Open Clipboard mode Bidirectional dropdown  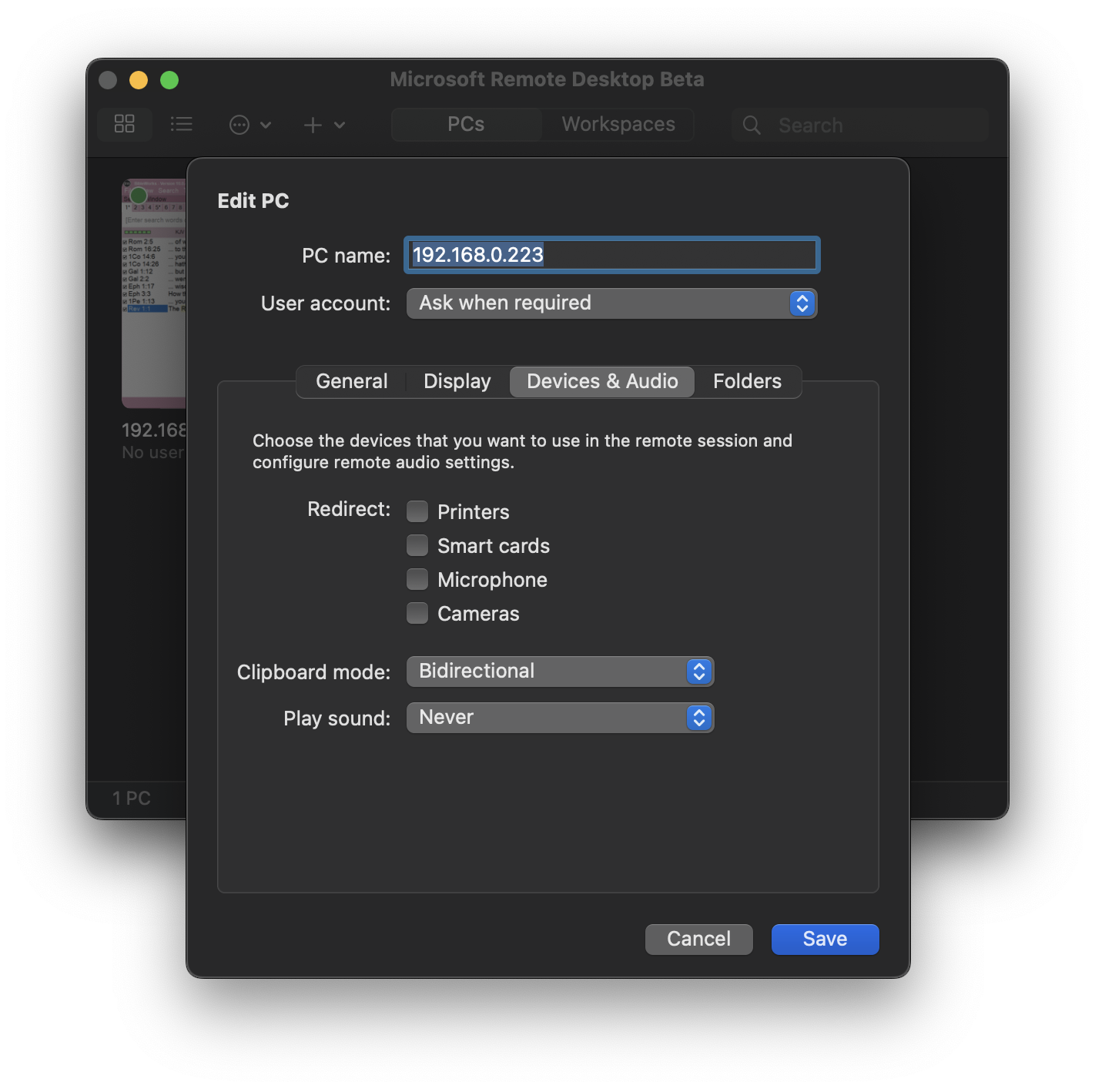pos(560,672)
